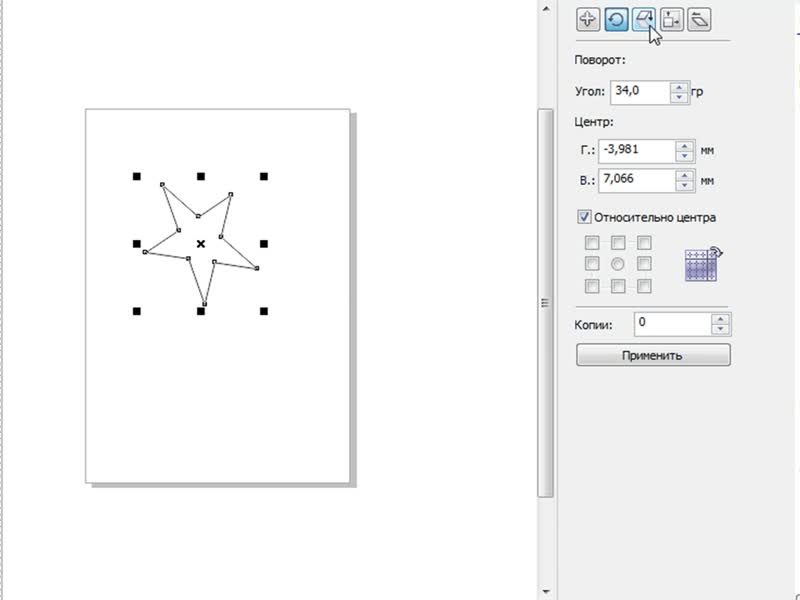The image size is (800, 600).
Task: Click the top-middle selection handle of star
Action: click(x=201, y=177)
